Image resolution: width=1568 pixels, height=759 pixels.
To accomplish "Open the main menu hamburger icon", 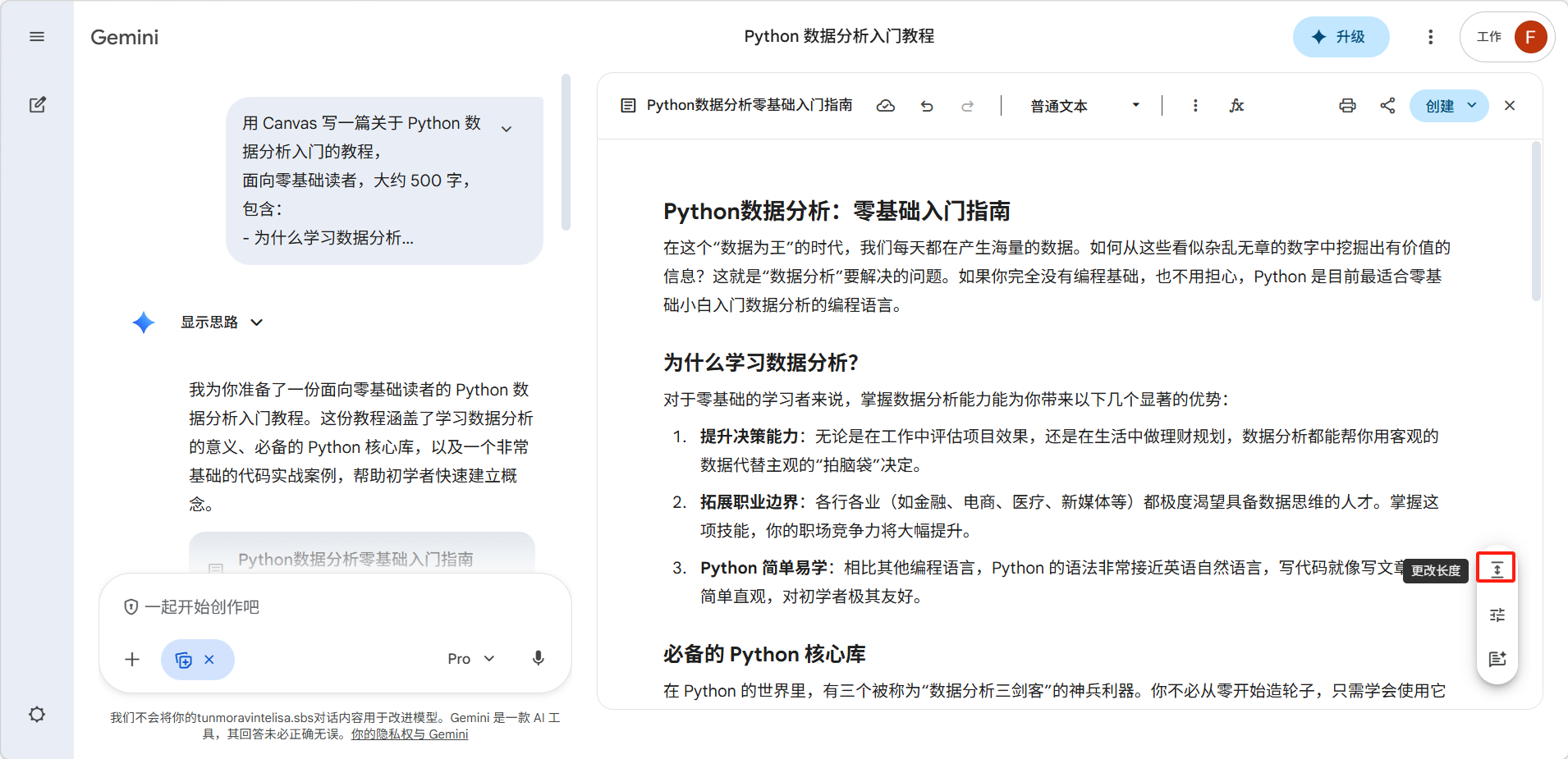I will tap(37, 37).
